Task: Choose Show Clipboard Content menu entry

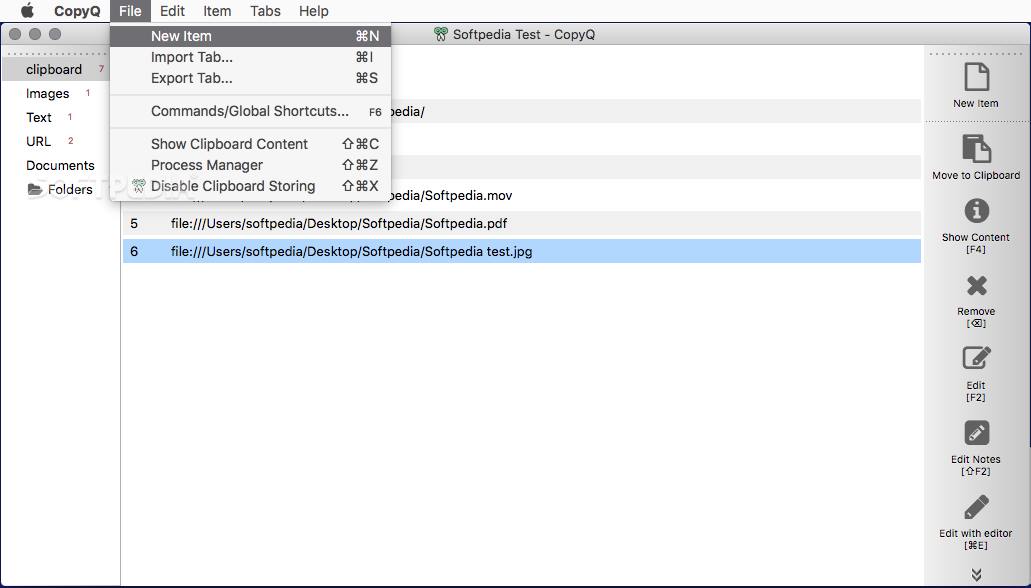Action: [x=251, y=144]
